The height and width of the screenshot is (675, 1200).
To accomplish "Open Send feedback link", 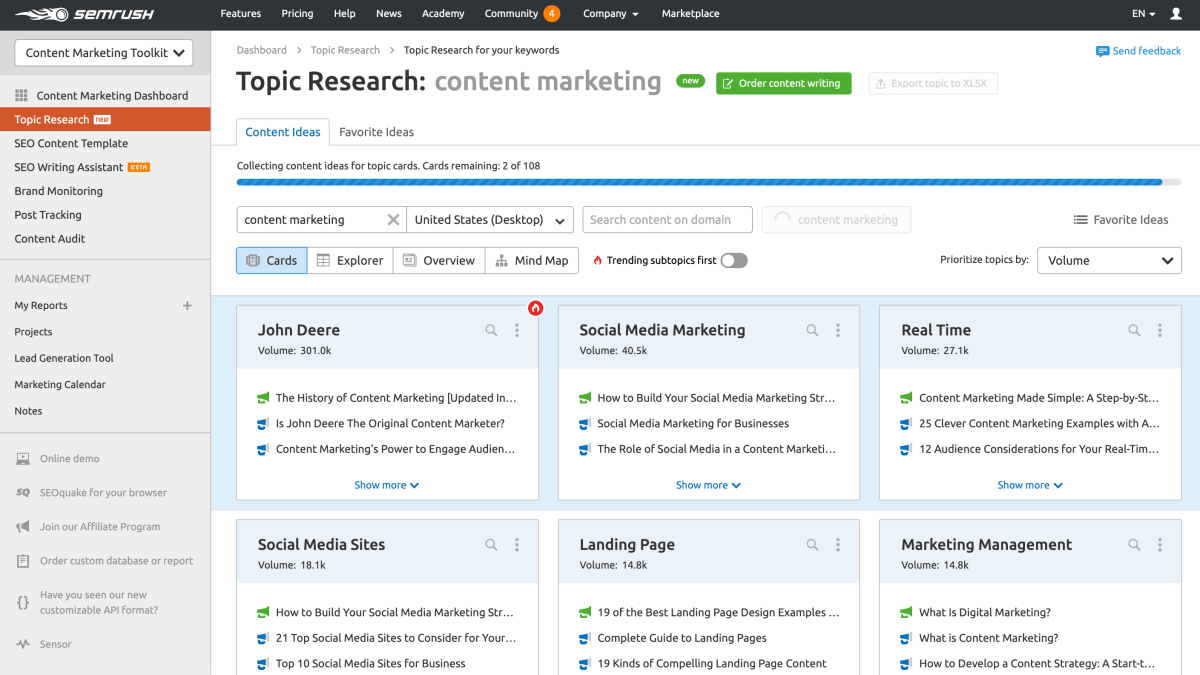I will [1139, 51].
